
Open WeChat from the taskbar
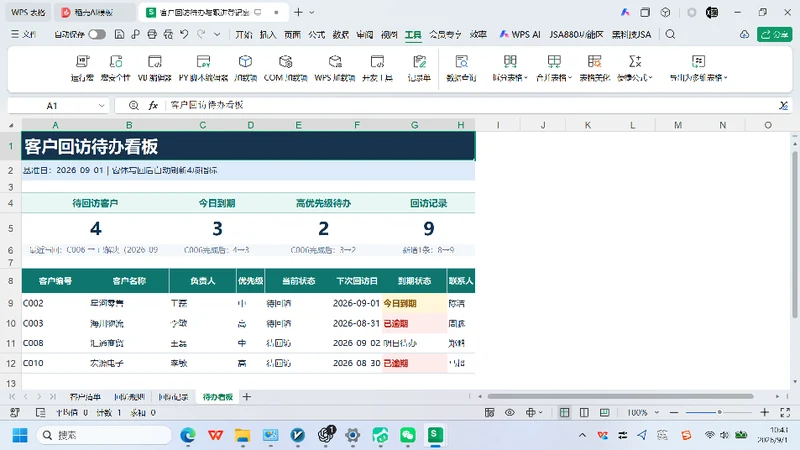[408, 435]
